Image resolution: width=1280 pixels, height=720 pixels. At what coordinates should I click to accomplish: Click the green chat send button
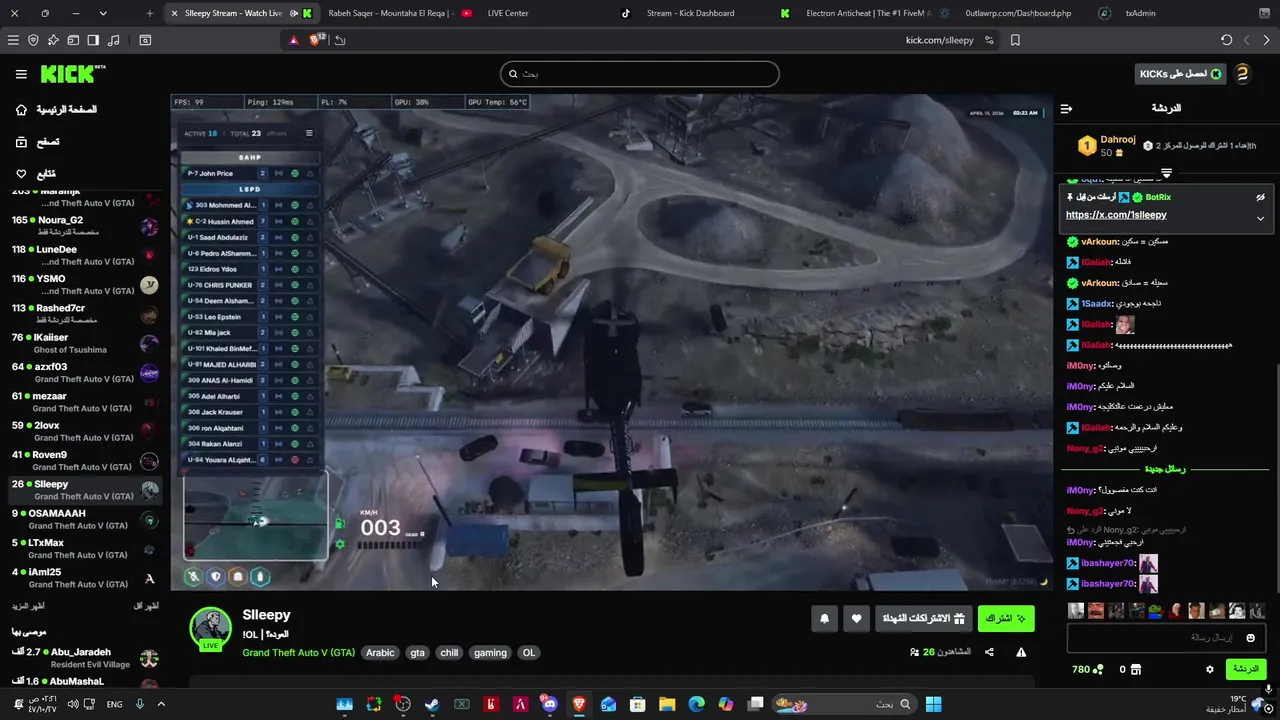1245,669
